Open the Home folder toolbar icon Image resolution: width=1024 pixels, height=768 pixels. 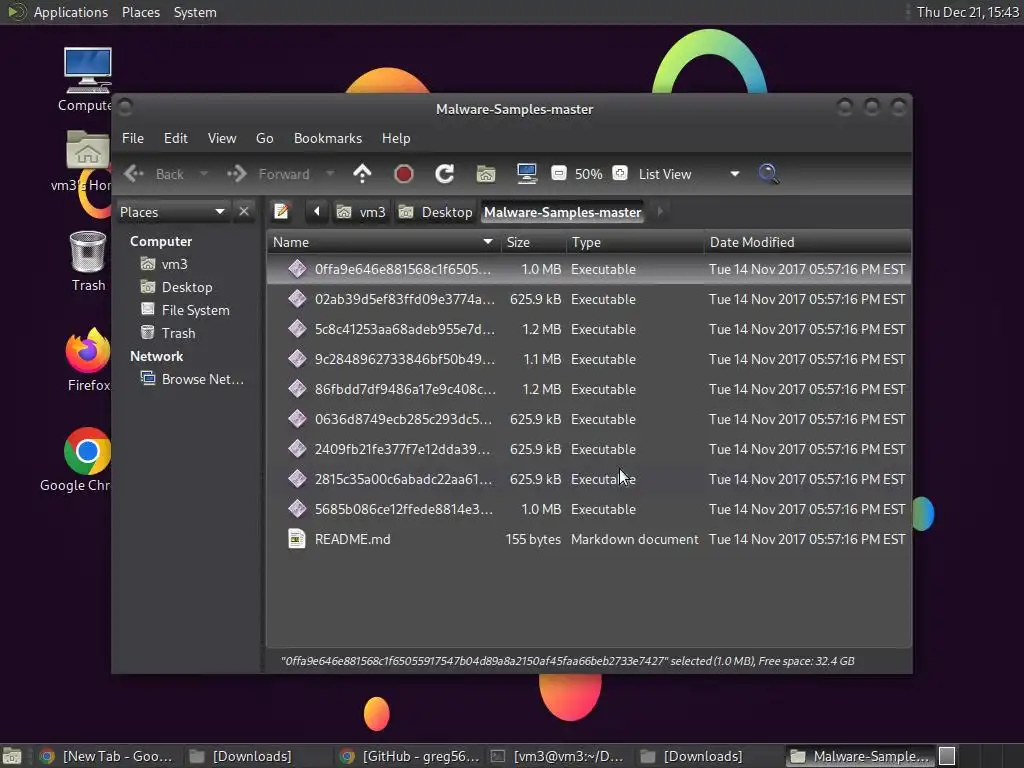[x=486, y=174]
